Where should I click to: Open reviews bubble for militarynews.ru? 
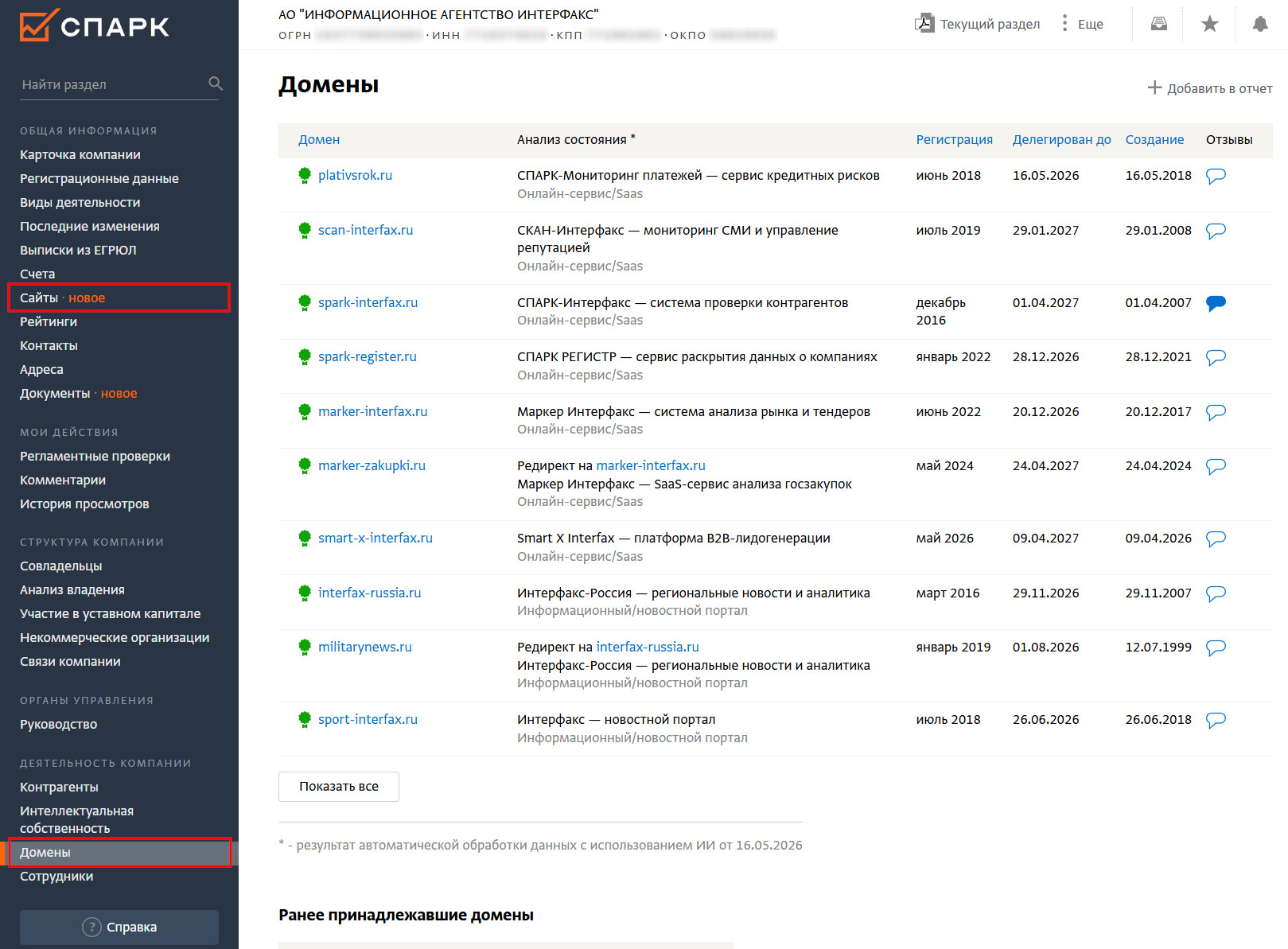pos(1216,648)
